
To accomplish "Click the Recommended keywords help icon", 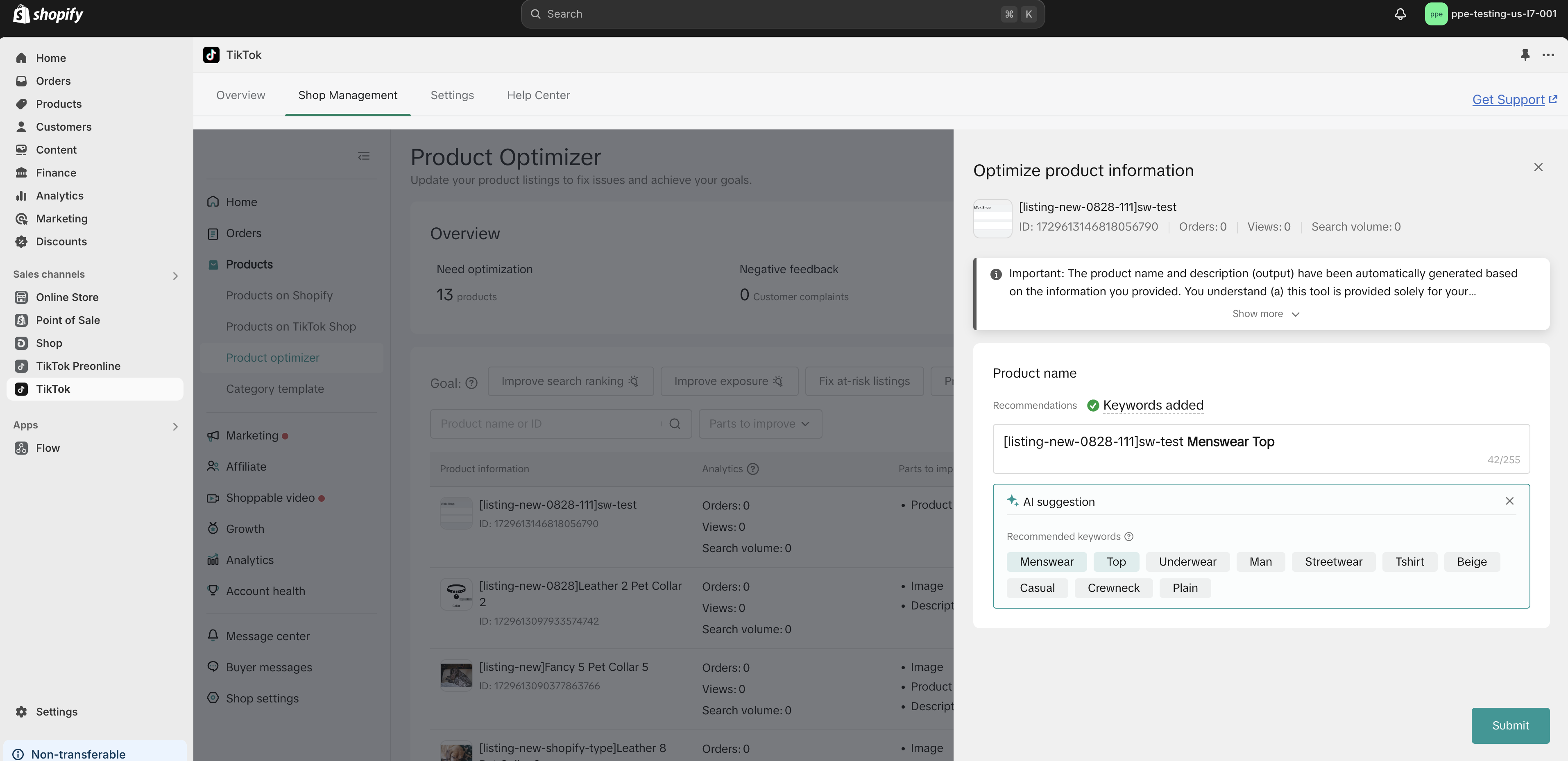I will pos(1128,537).
